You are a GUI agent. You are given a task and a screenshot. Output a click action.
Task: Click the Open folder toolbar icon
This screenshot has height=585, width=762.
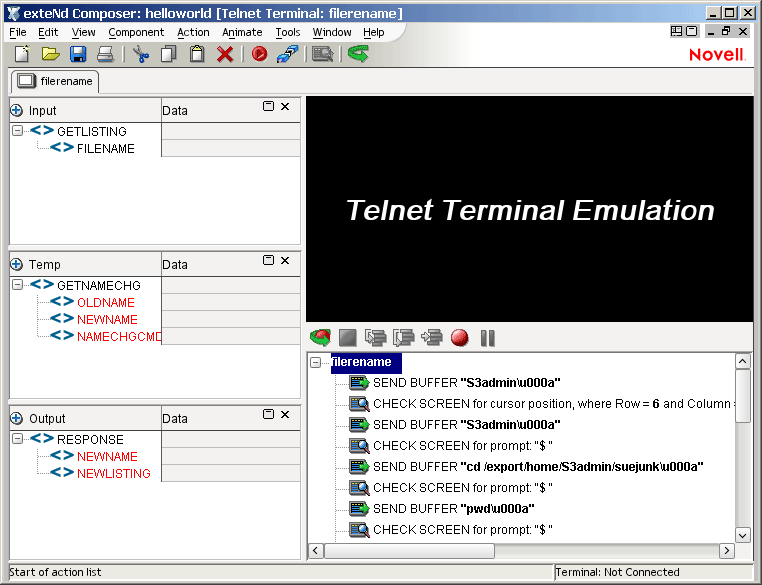point(51,53)
